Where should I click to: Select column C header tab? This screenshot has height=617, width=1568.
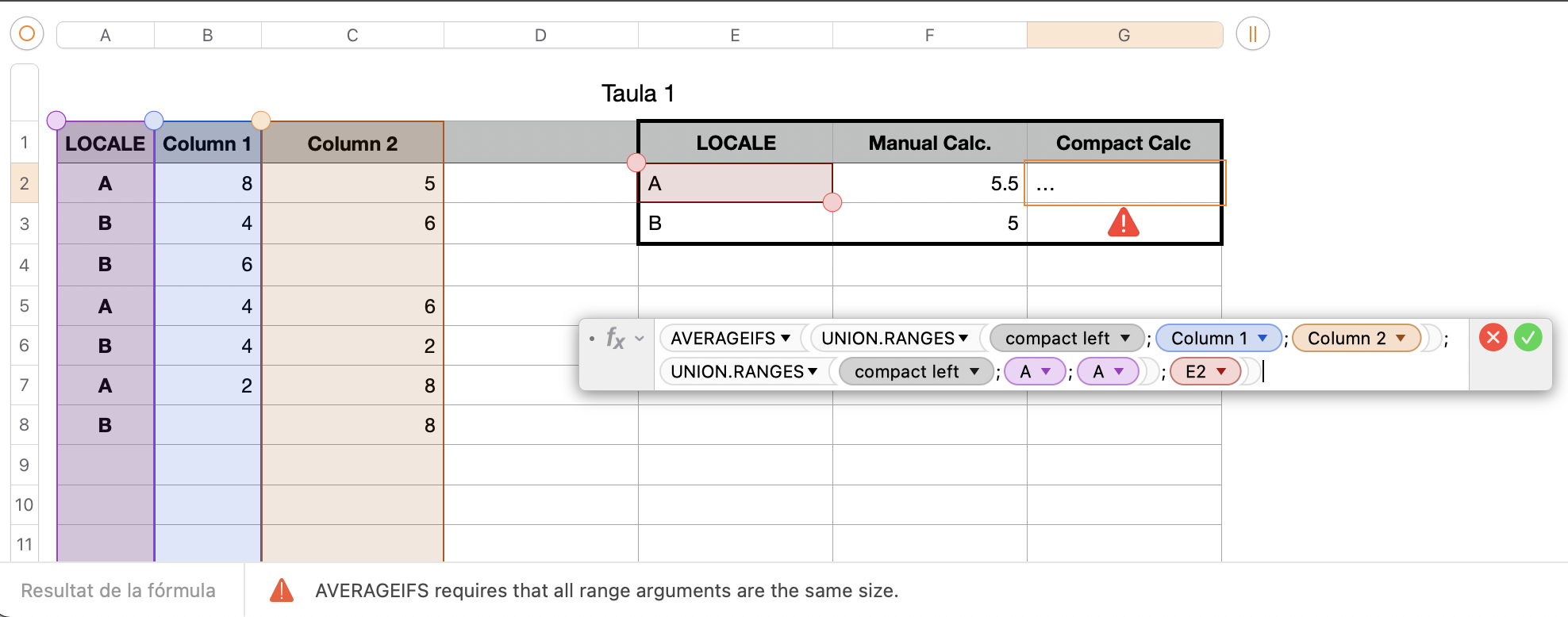352,35
